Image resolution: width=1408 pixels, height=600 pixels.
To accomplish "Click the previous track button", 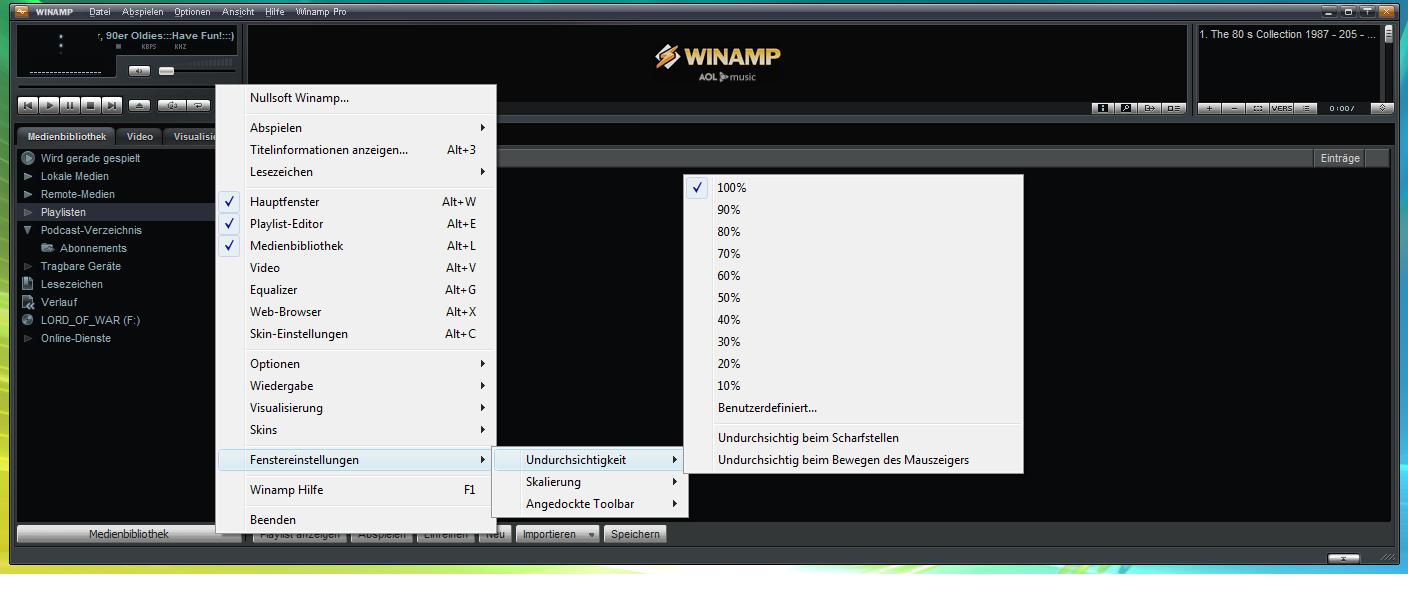I will (x=28, y=105).
